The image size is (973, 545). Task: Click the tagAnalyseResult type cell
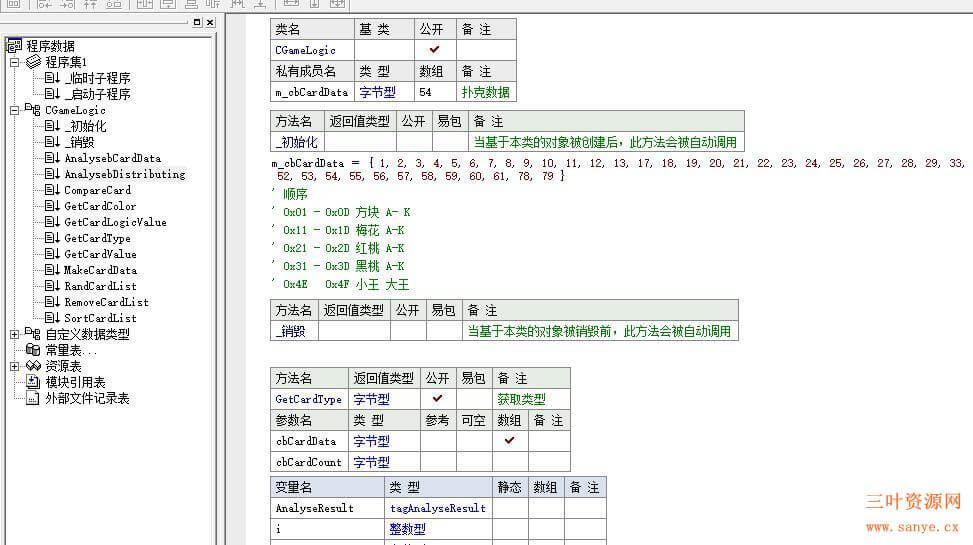(438, 508)
